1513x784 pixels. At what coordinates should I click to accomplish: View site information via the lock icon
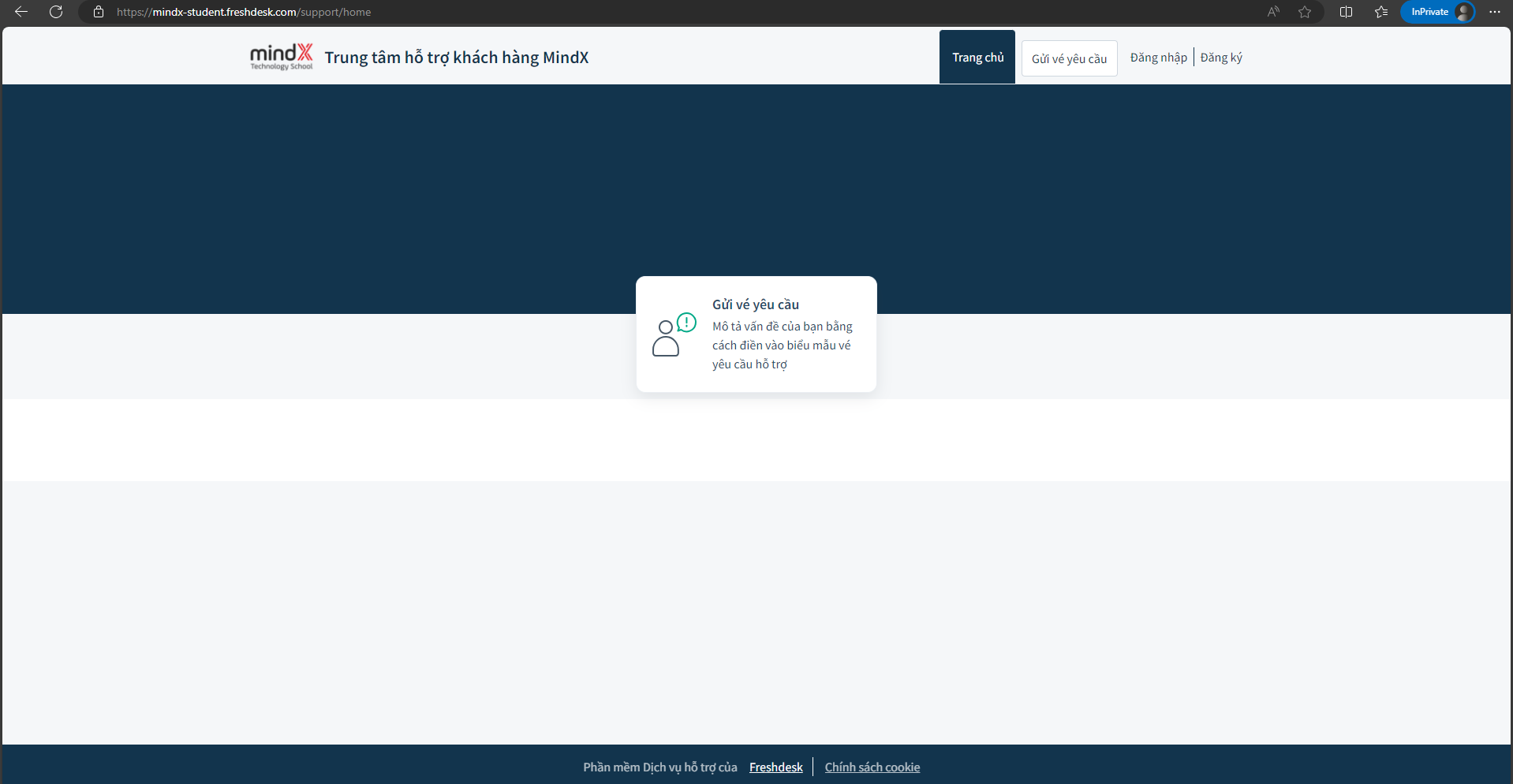point(99,12)
